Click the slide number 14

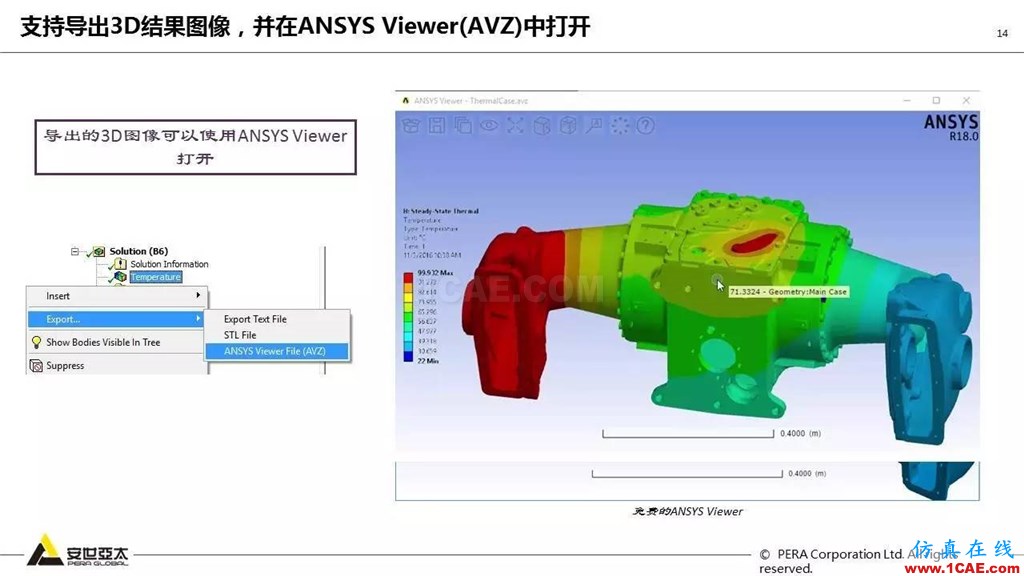1002,33
